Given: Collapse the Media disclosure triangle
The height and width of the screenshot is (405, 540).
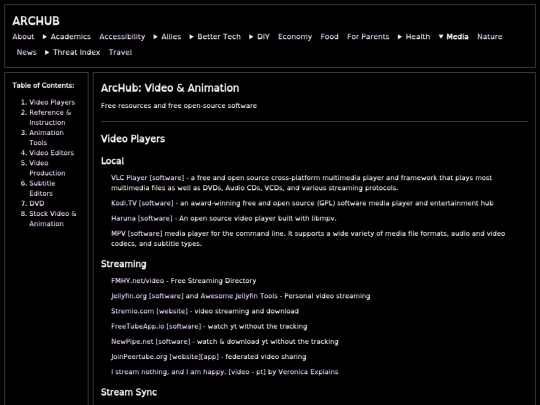Looking at the screenshot, I should click(x=441, y=37).
